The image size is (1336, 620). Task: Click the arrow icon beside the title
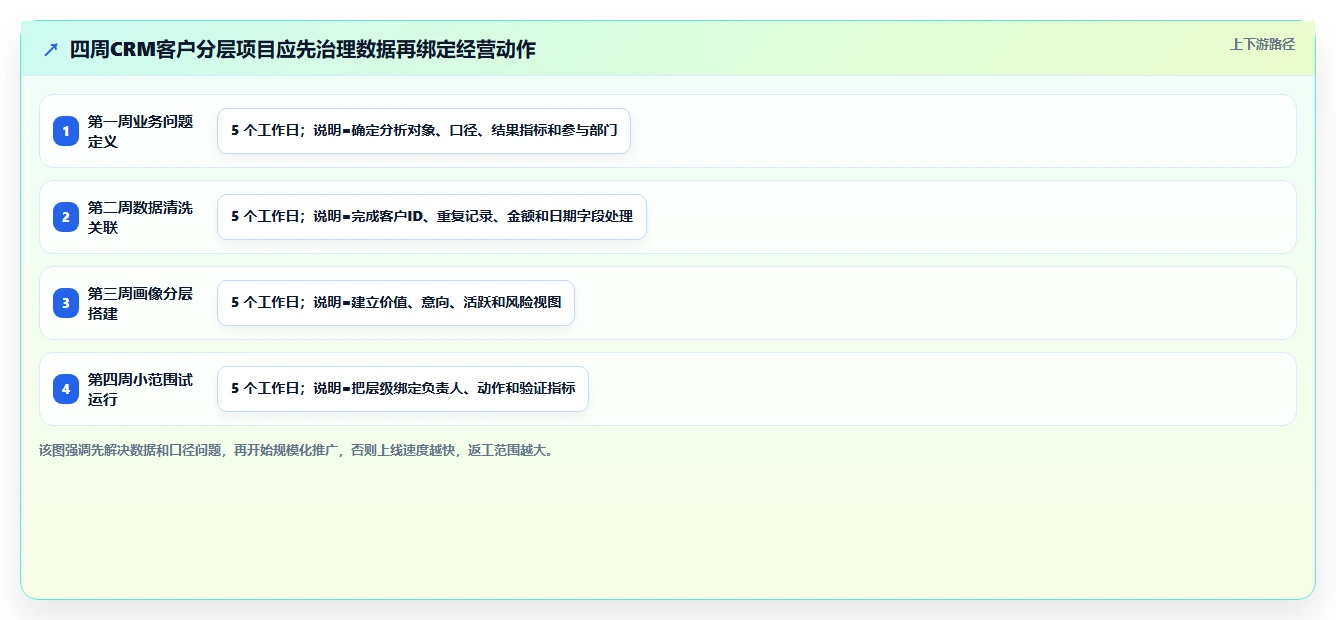tap(51, 49)
